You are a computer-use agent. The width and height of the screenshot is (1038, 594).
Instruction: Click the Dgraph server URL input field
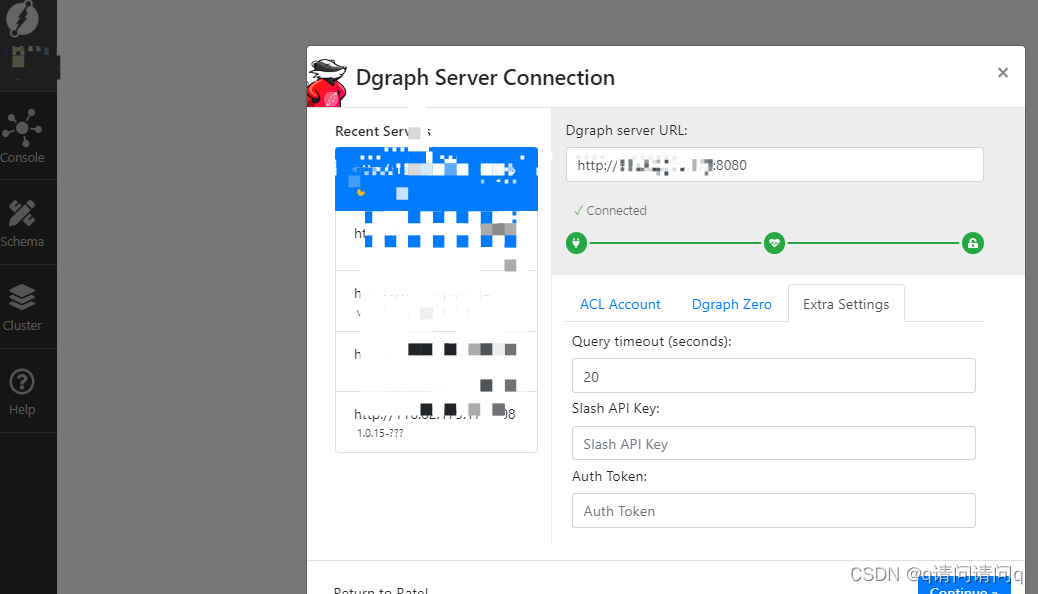tap(774, 165)
